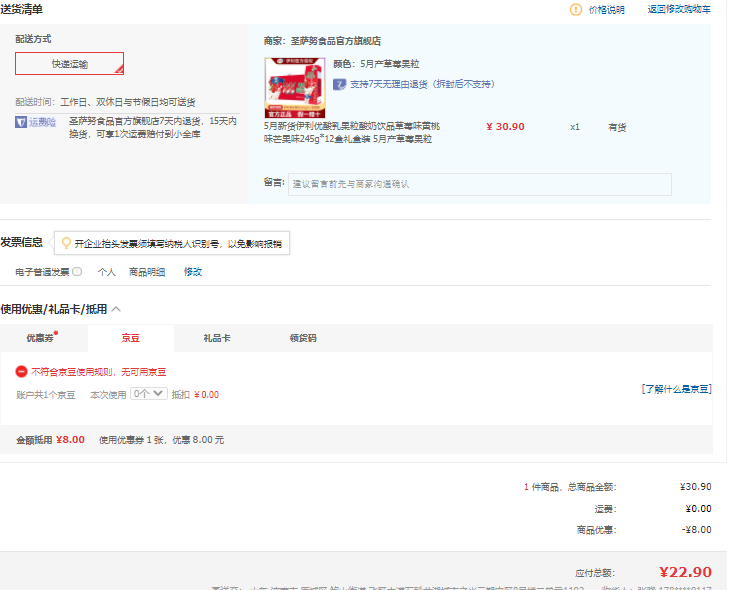Switch to the 领货码 tab
This screenshot has width=733, height=590.
click(x=303, y=338)
